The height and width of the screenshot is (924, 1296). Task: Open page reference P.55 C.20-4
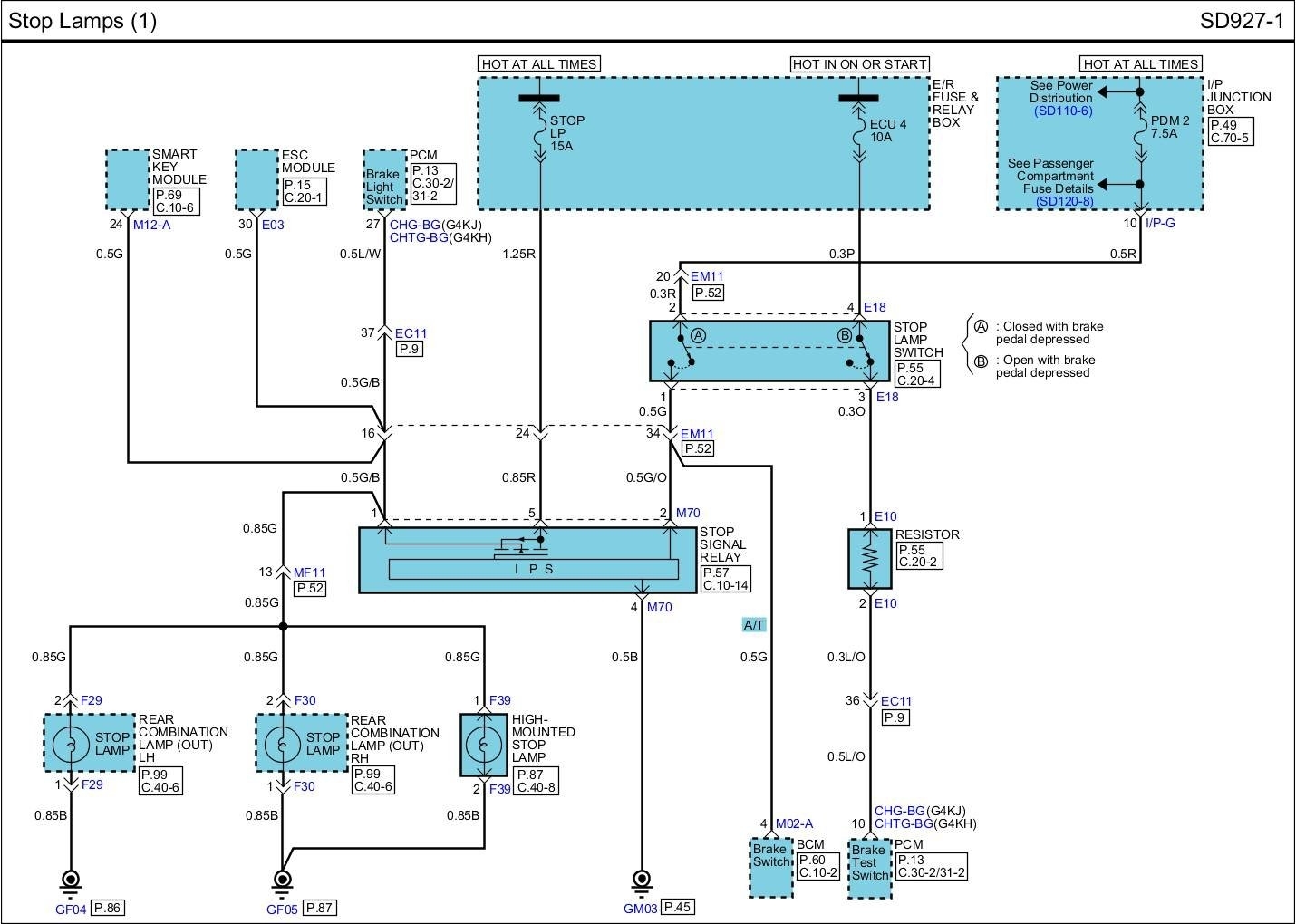916,374
